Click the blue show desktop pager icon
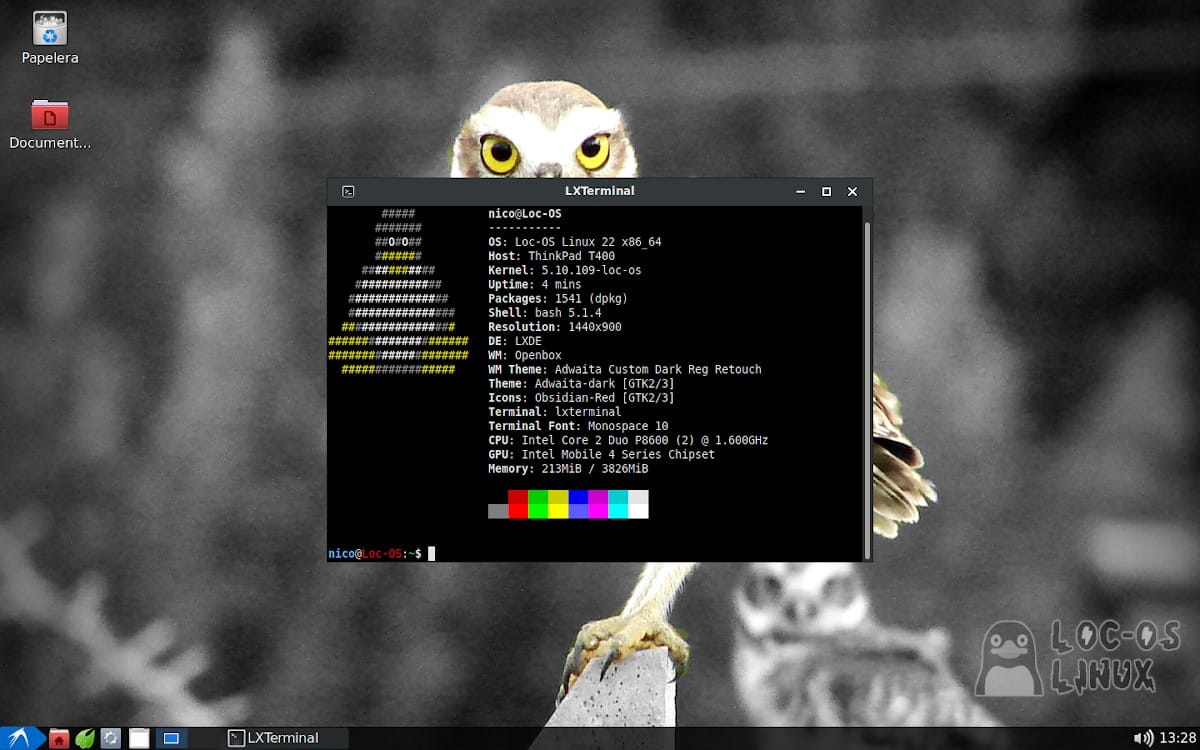 click(171, 739)
